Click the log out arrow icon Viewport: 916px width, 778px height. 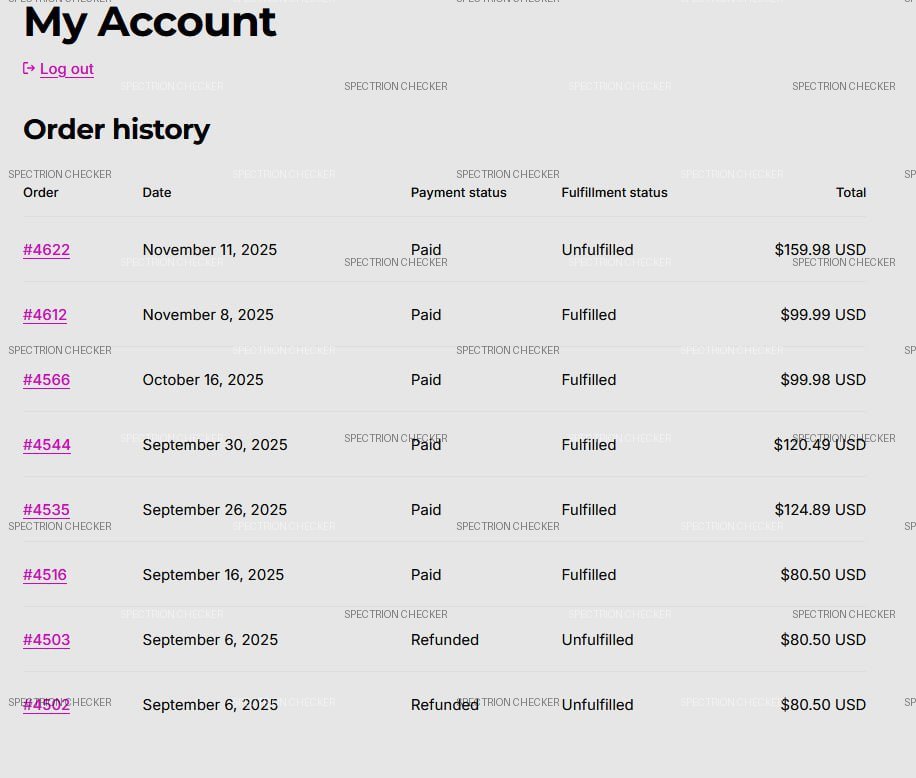pyautogui.click(x=29, y=68)
